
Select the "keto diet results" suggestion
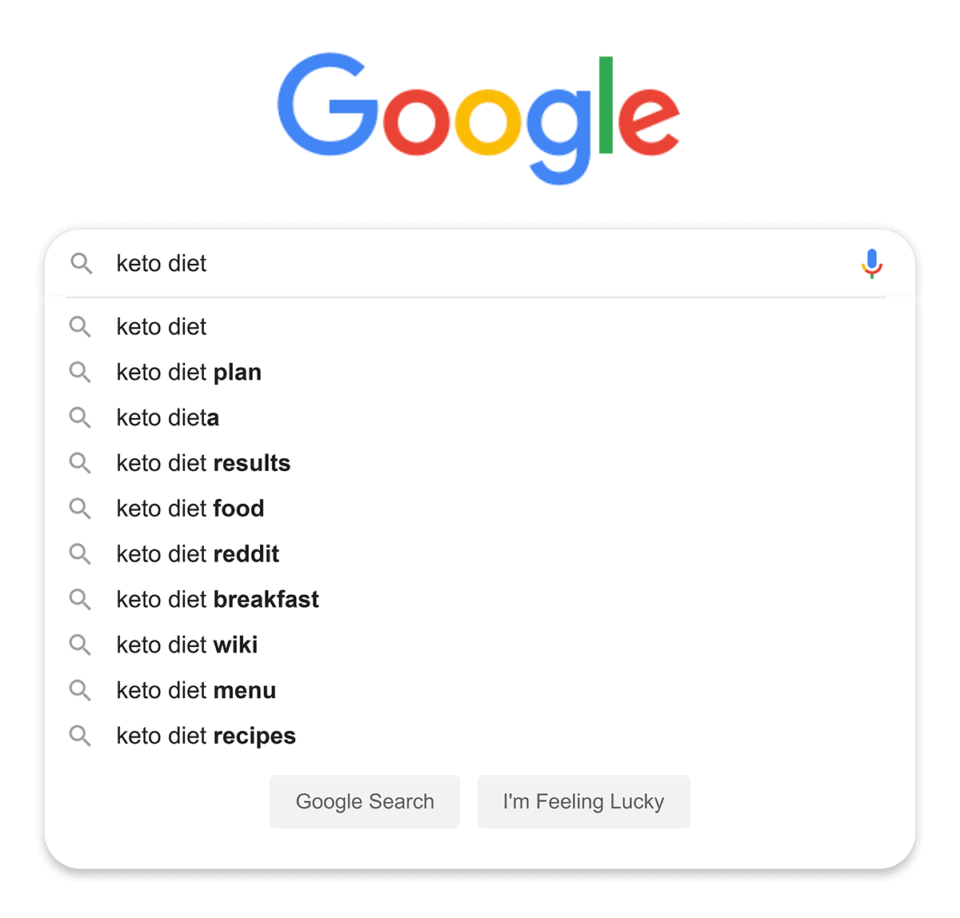click(x=203, y=464)
